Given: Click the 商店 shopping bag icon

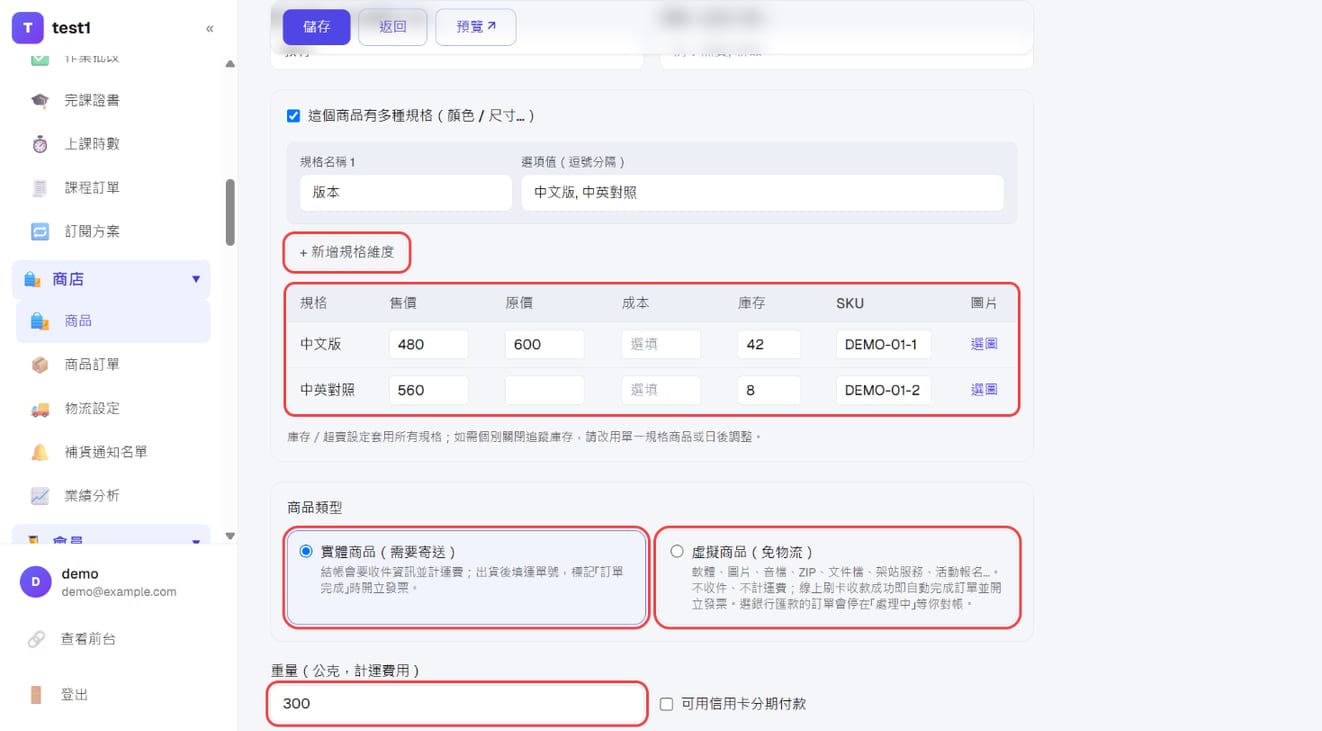Looking at the screenshot, I should coord(32,279).
